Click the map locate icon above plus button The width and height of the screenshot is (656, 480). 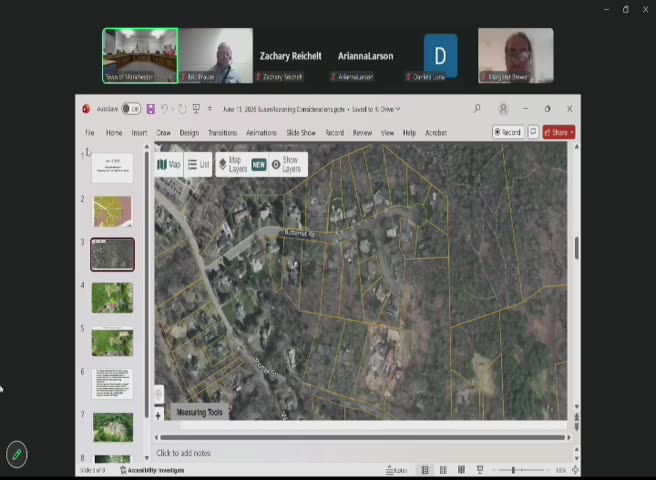pos(158,394)
